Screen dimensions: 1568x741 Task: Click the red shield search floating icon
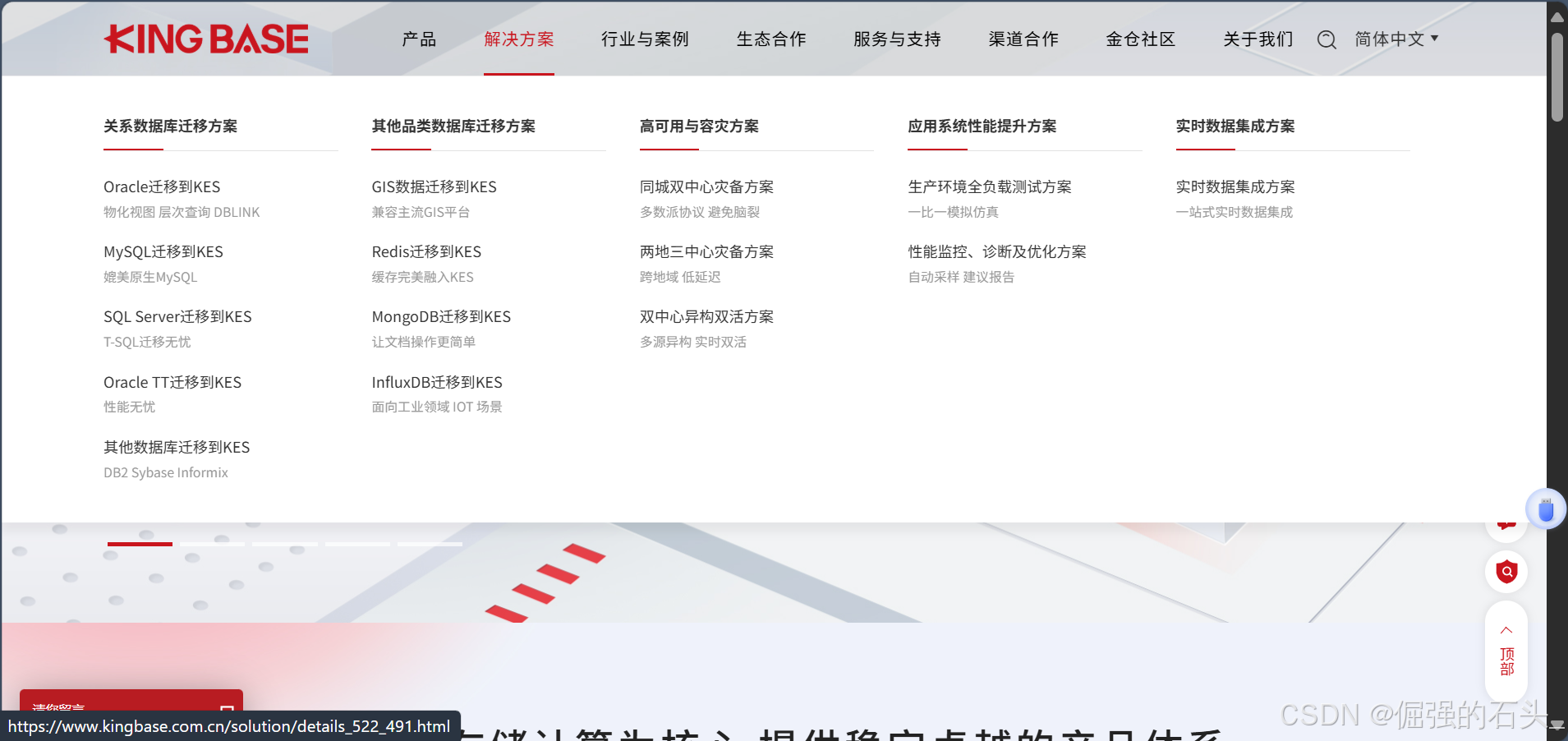tap(1506, 572)
